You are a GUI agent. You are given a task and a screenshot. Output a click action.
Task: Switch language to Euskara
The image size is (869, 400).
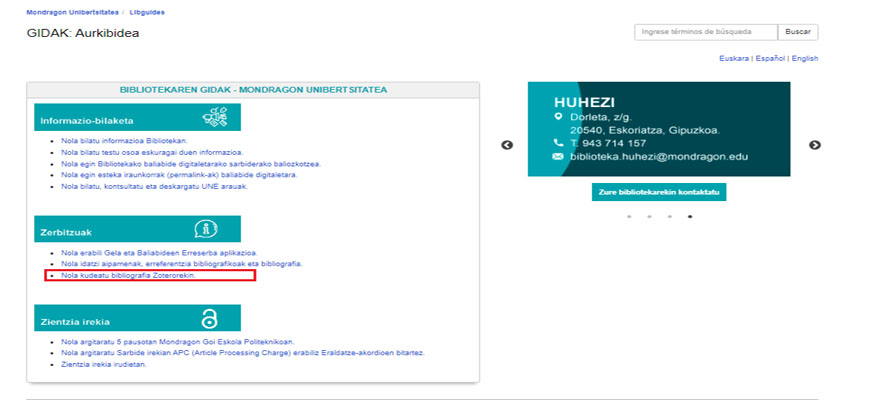(x=734, y=59)
